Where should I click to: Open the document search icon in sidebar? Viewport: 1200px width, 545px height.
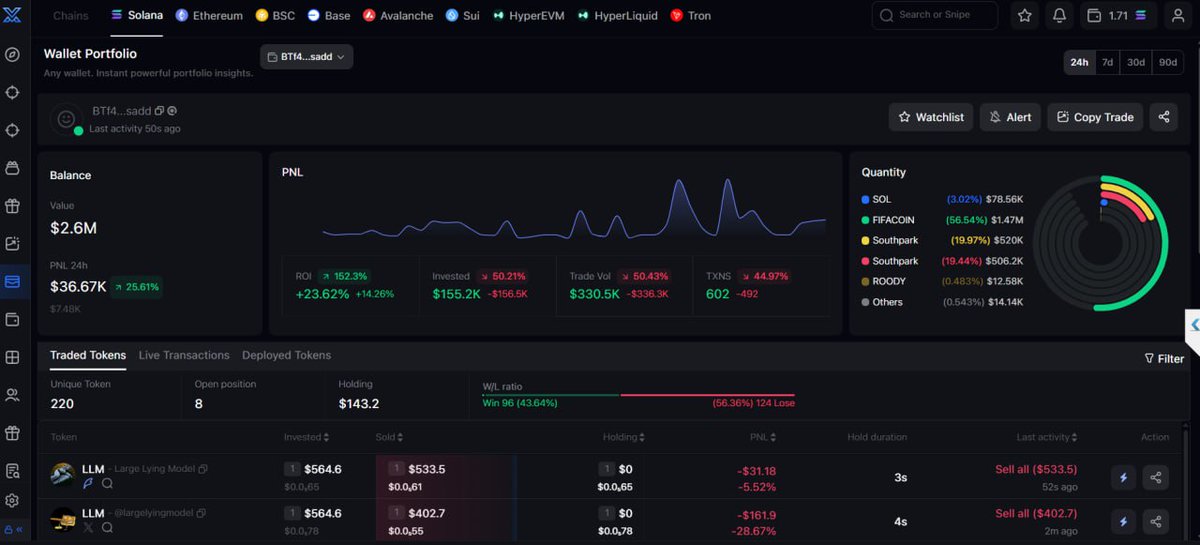[13, 471]
